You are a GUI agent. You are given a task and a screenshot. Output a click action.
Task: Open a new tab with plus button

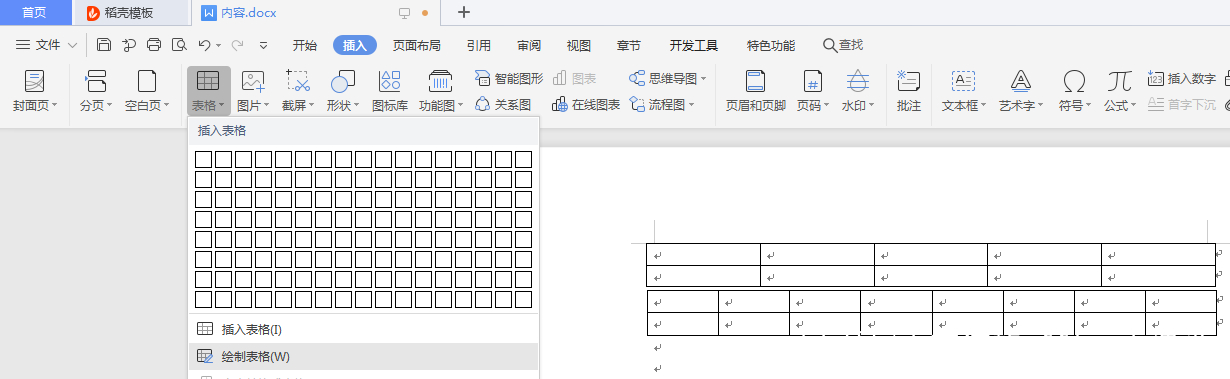[463, 13]
